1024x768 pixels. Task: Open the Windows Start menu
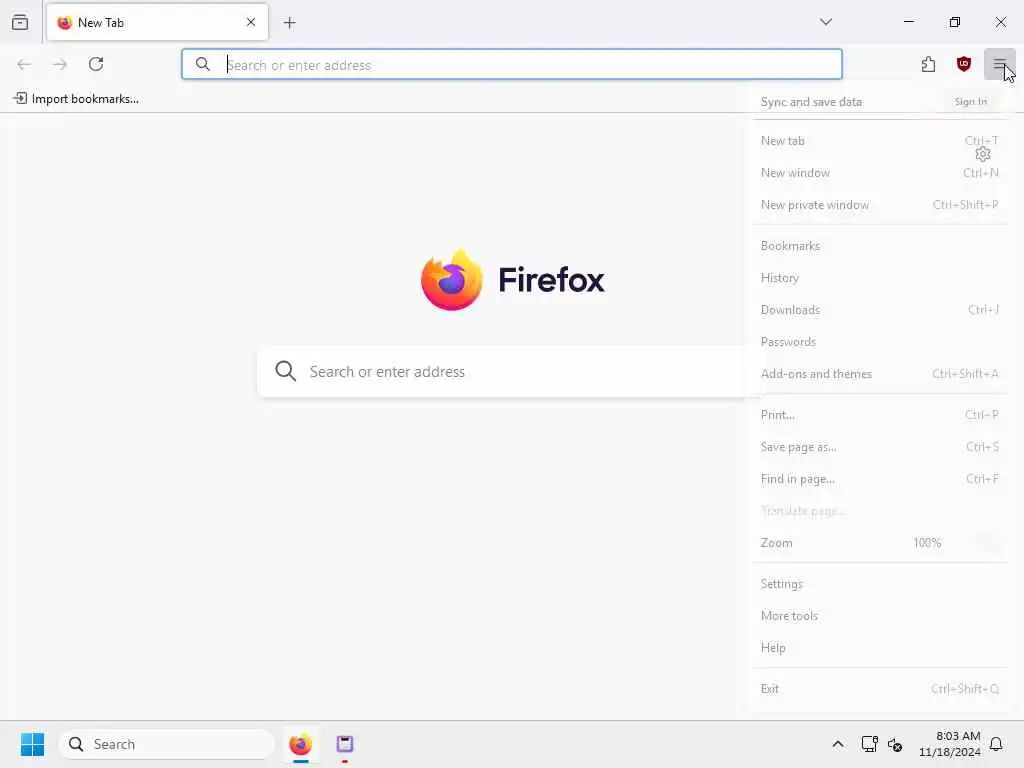[32, 744]
